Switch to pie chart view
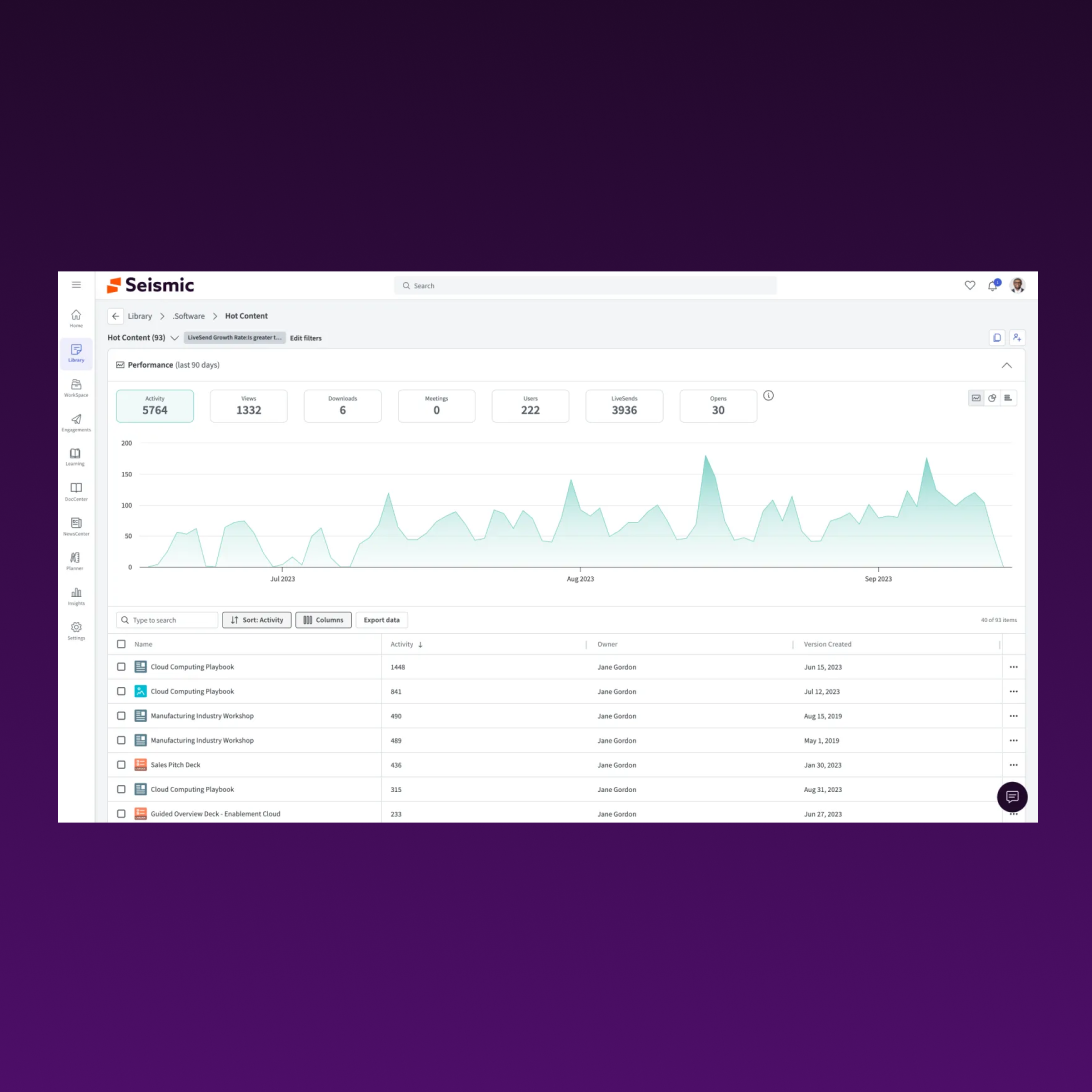 [x=992, y=398]
